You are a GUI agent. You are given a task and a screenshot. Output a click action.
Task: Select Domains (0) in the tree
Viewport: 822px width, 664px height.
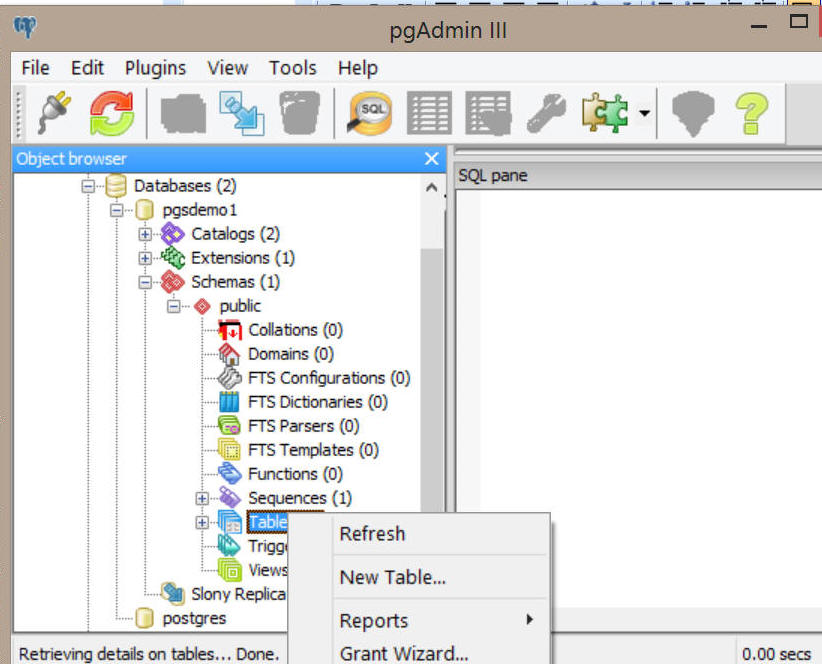tap(291, 354)
